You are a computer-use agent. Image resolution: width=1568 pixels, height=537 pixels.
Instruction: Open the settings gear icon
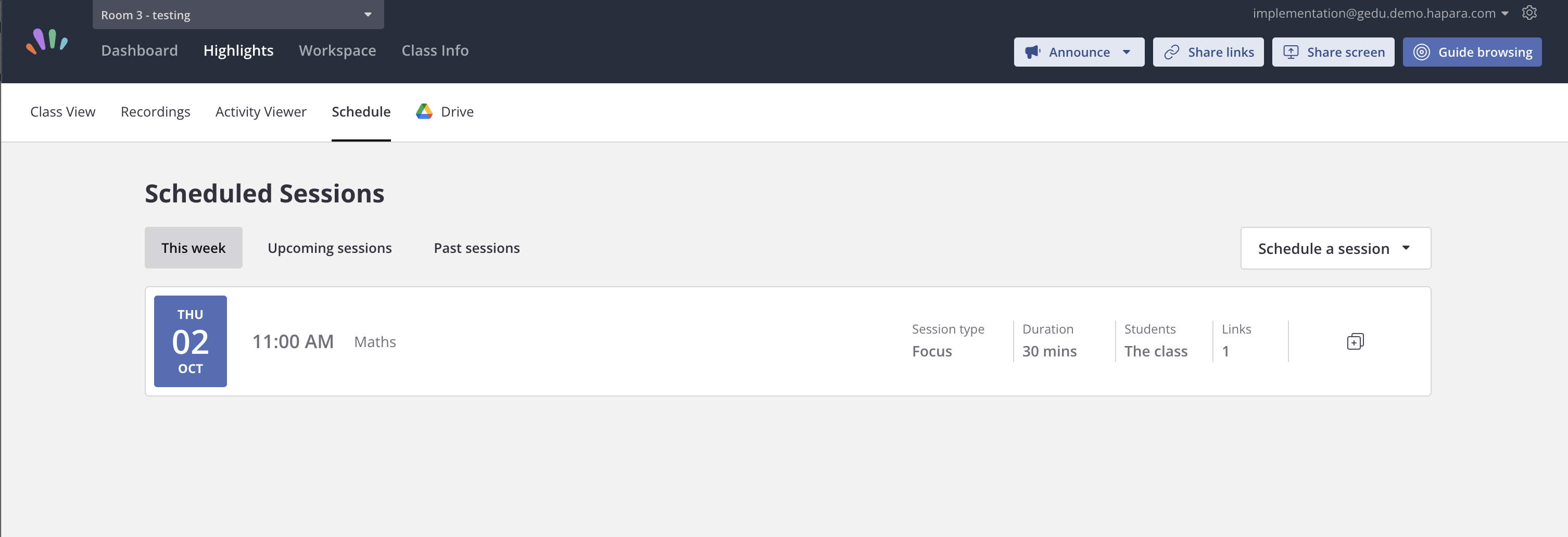coord(1529,13)
